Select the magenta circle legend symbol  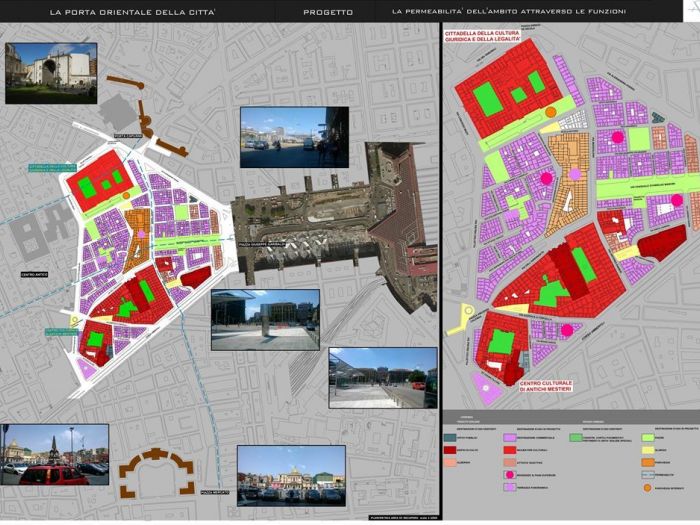click(x=510, y=475)
